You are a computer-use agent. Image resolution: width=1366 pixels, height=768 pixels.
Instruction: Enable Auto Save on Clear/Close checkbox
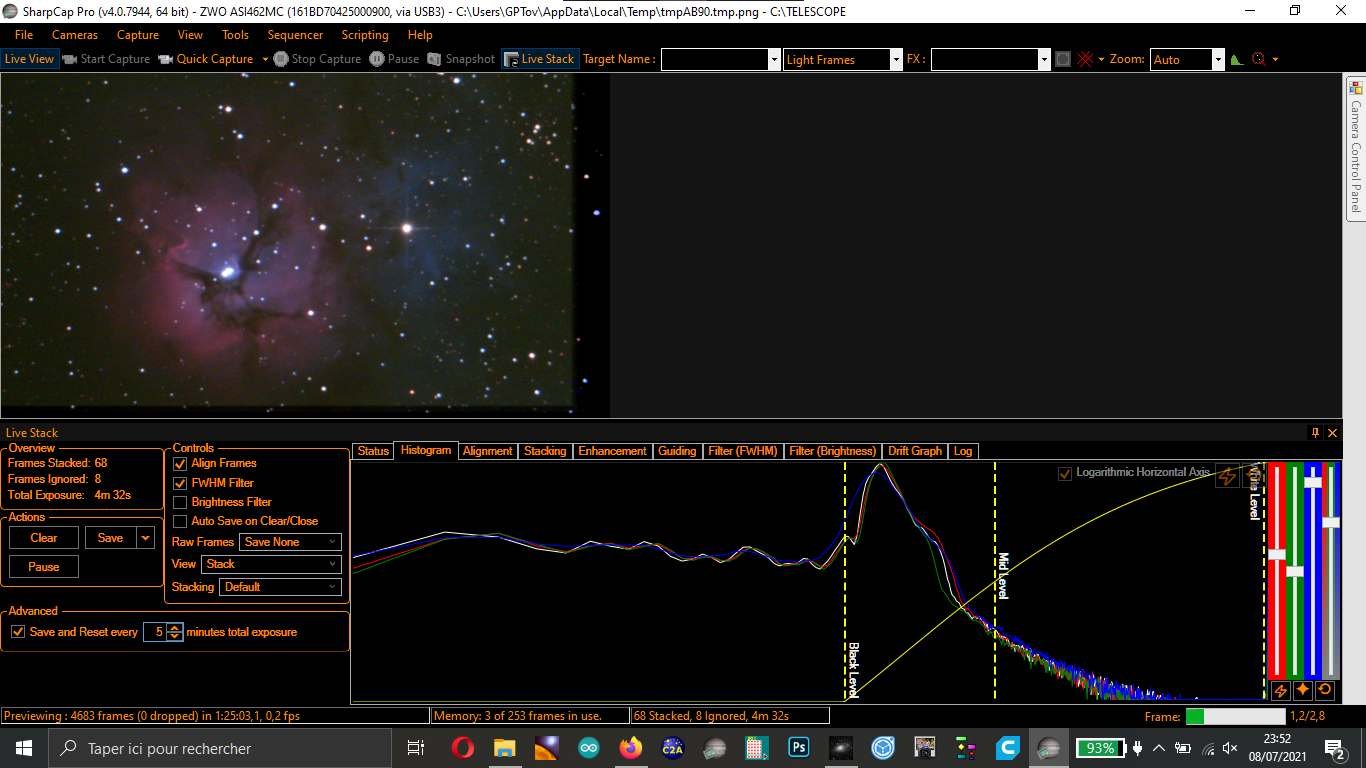pos(180,521)
